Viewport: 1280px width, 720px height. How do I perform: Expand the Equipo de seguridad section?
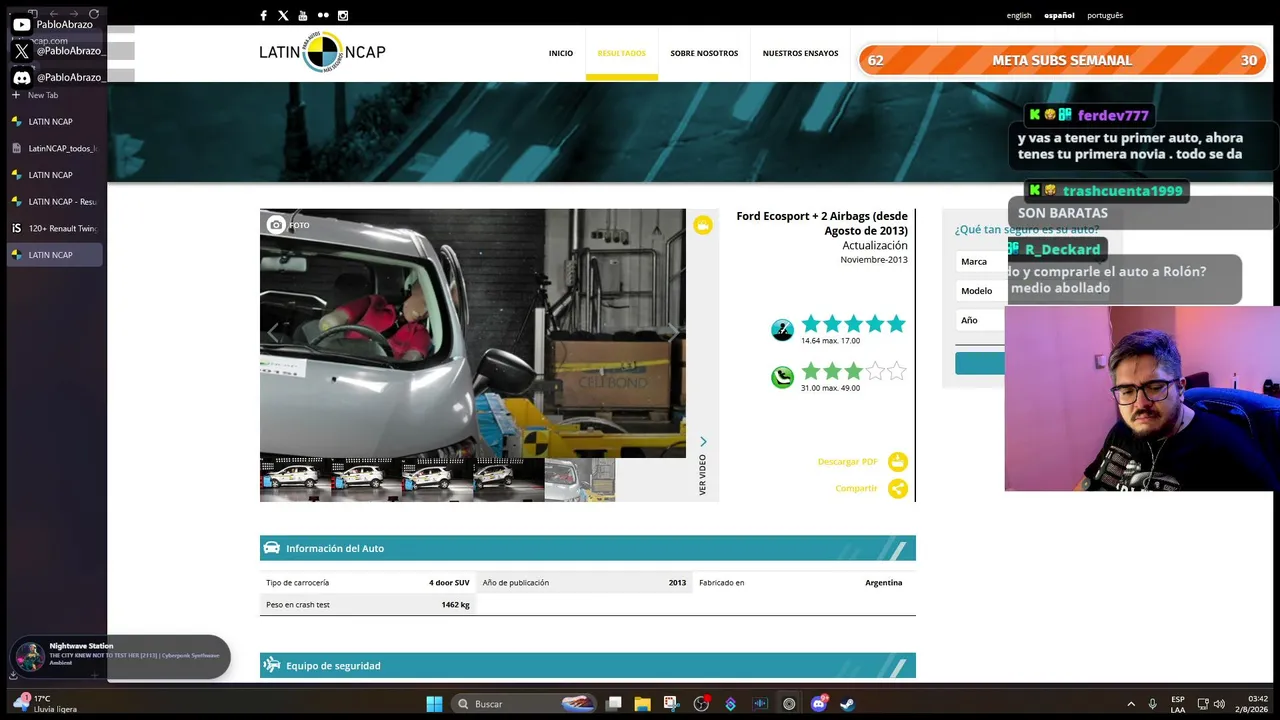(x=587, y=665)
